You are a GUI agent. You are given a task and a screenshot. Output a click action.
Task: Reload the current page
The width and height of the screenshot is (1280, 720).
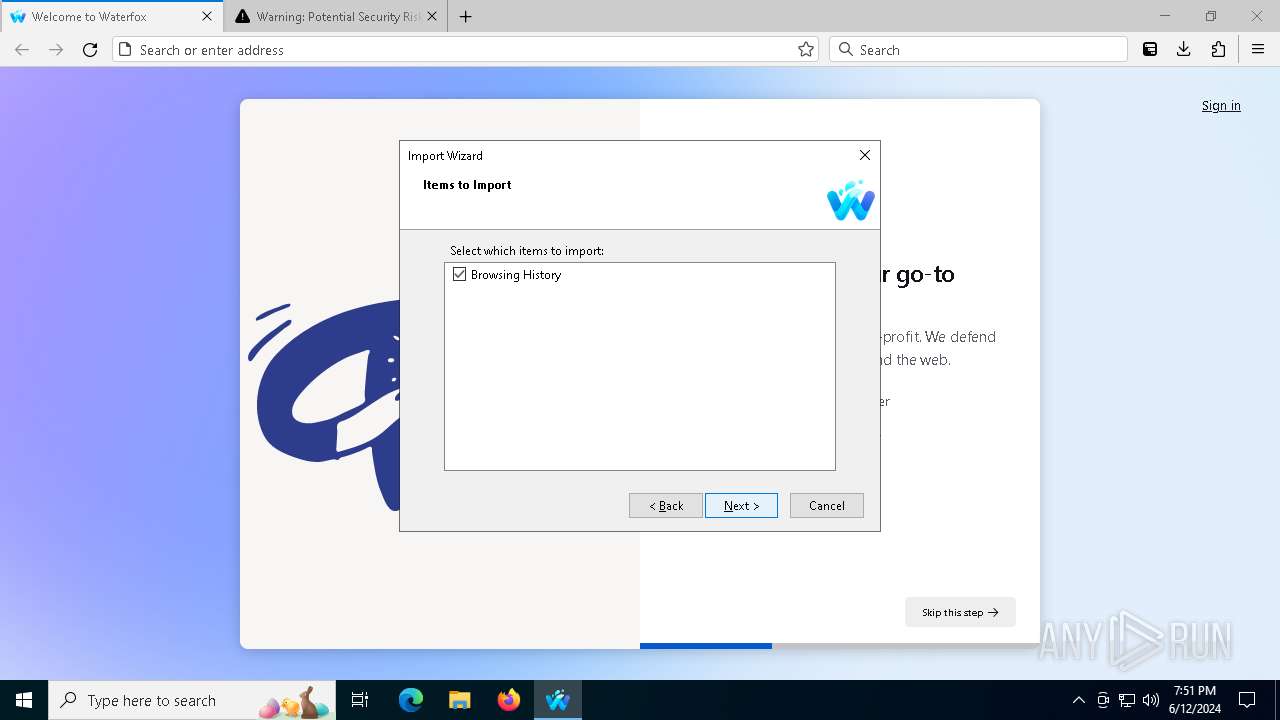pyautogui.click(x=90, y=50)
